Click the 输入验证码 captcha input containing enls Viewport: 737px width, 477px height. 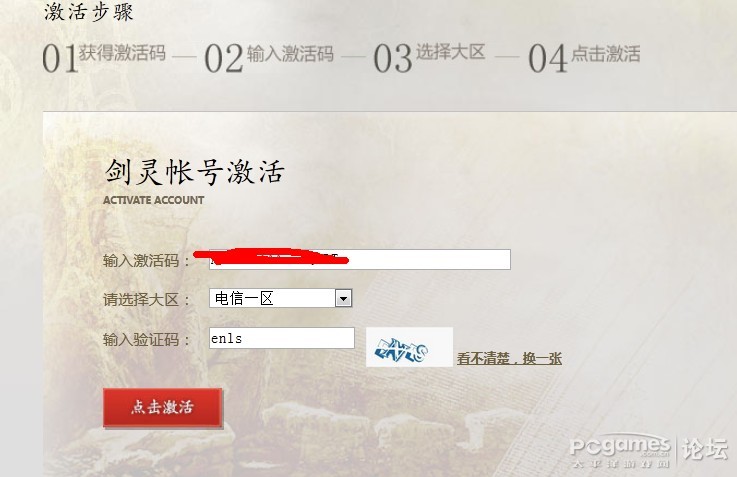282,338
